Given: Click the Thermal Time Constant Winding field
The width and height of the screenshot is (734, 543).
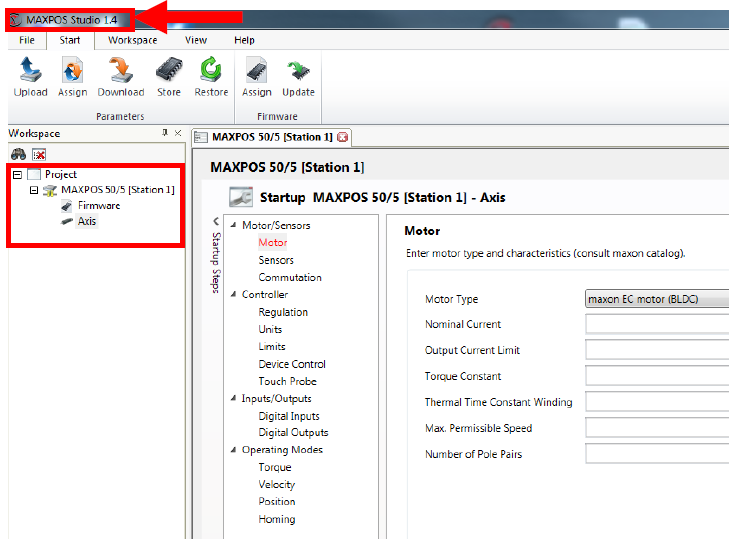Looking at the screenshot, I should (657, 402).
